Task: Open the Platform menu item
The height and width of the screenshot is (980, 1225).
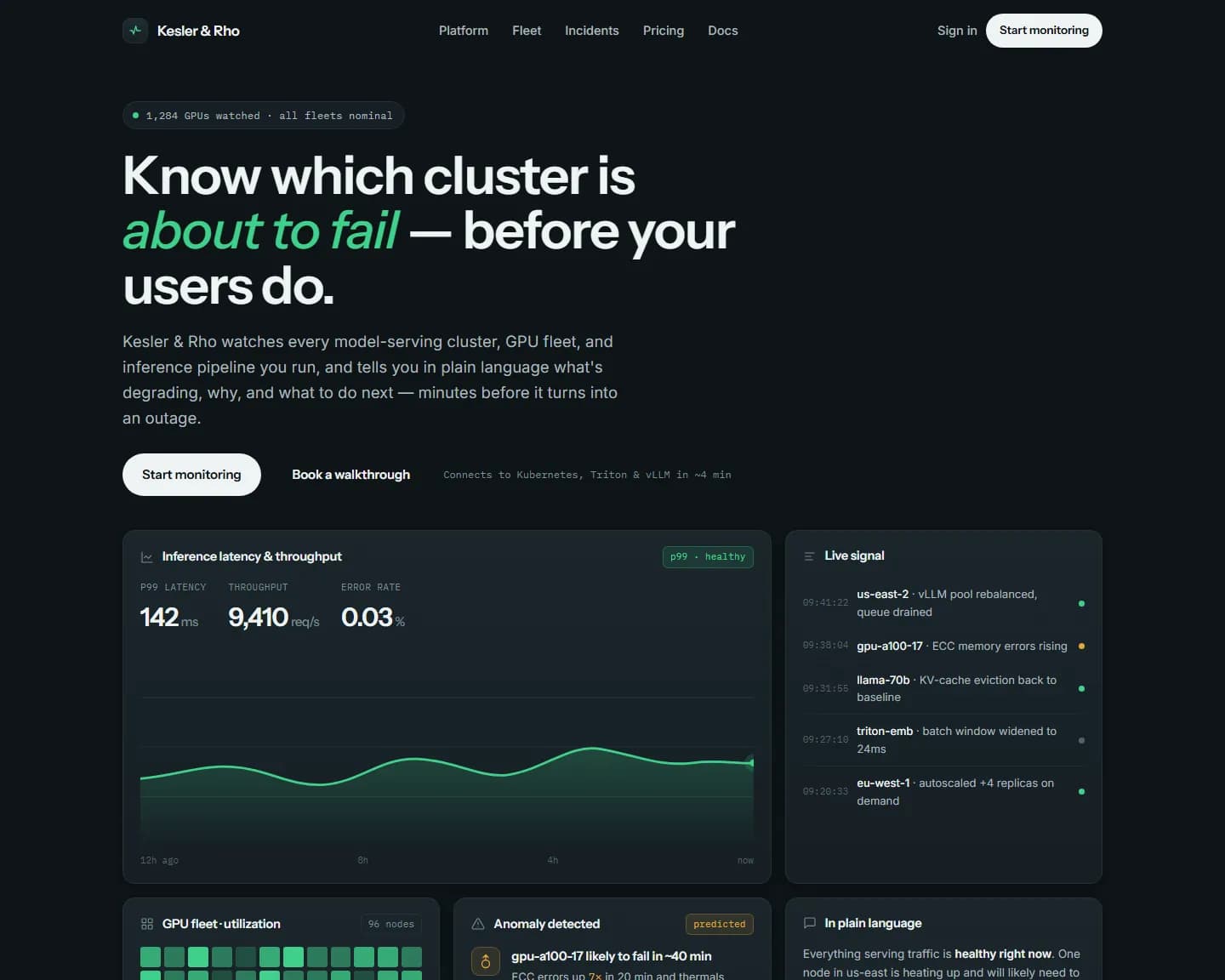Action: [x=464, y=31]
